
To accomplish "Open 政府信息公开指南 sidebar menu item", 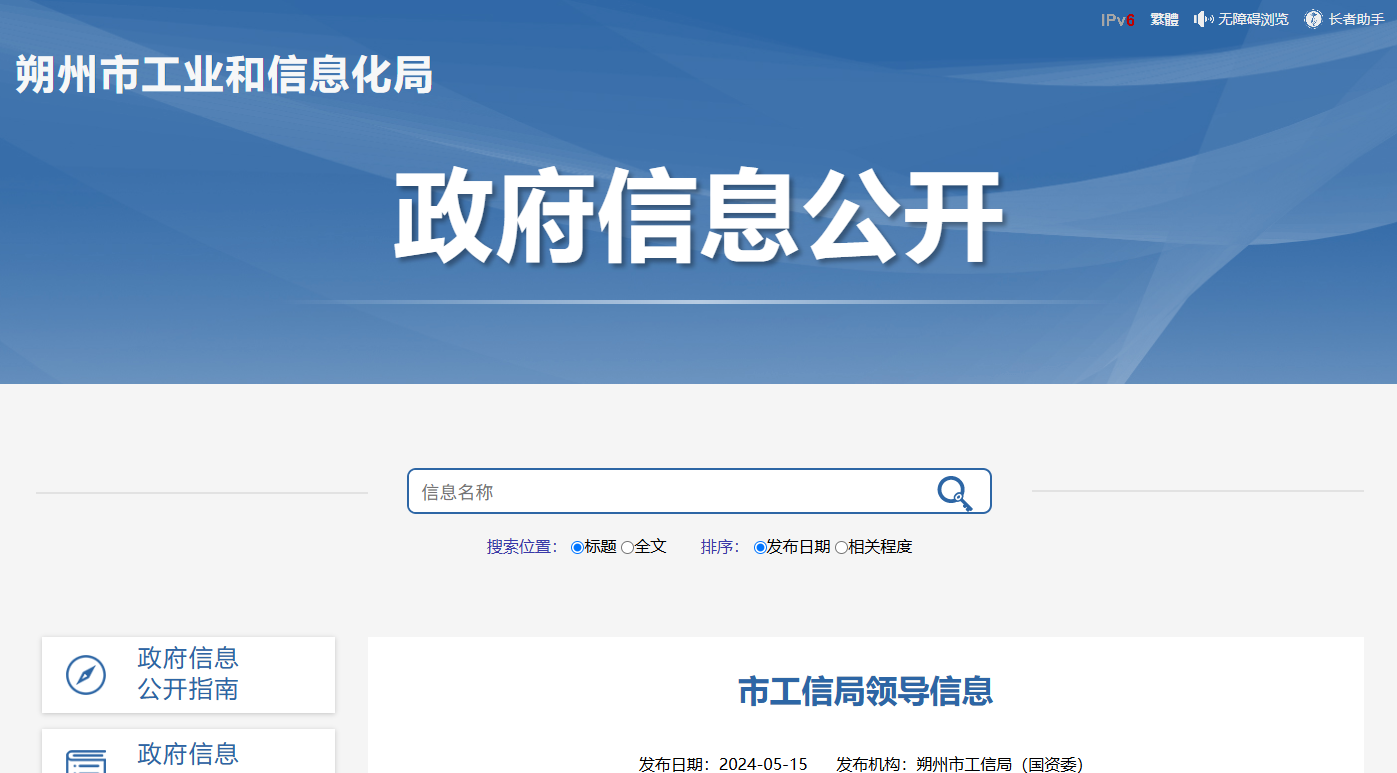I will click(x=188, y=675).
